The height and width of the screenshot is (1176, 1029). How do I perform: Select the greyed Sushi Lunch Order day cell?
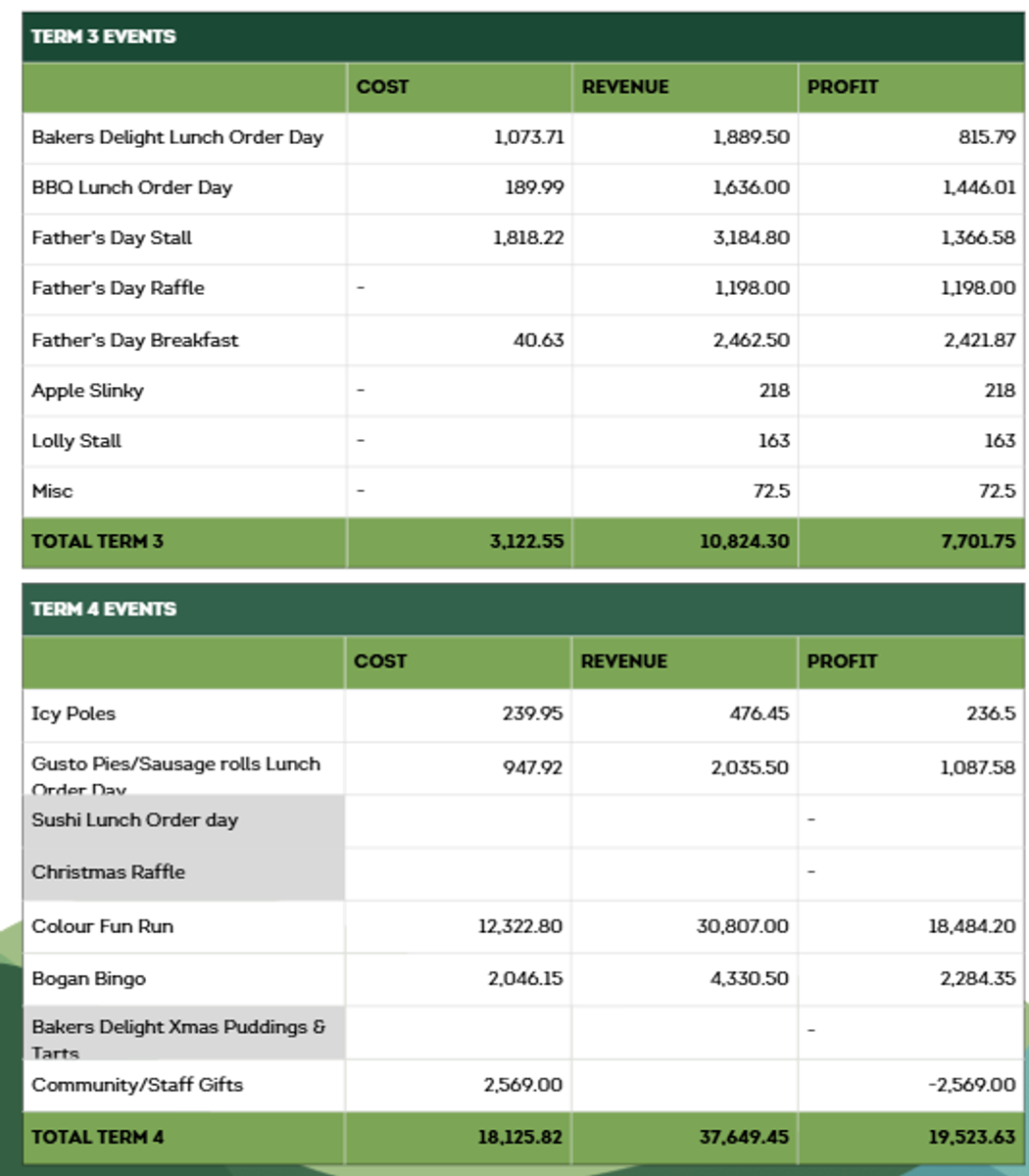(x=135, y=820)
